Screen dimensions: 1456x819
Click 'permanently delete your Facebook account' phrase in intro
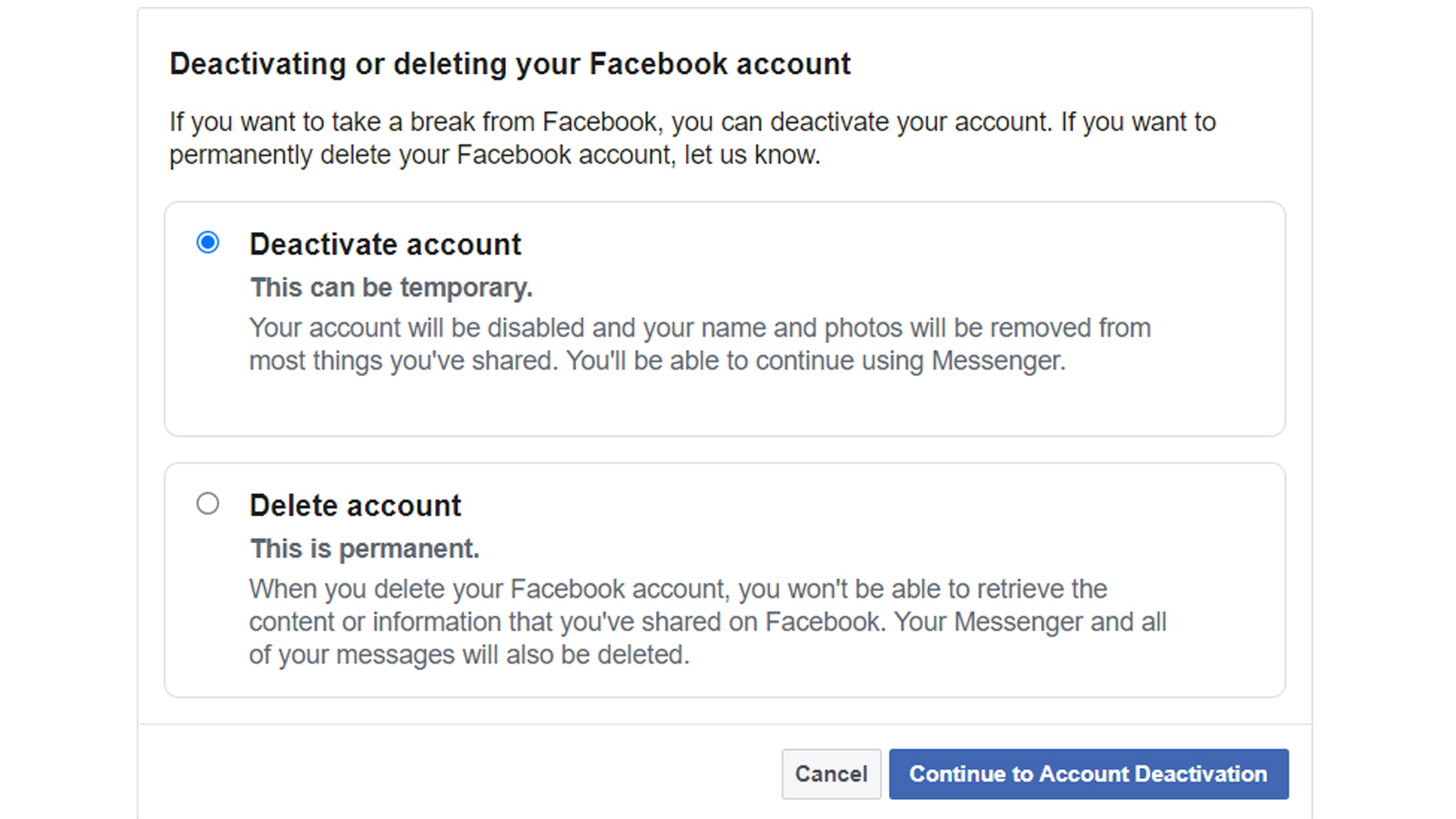point(422,155)
